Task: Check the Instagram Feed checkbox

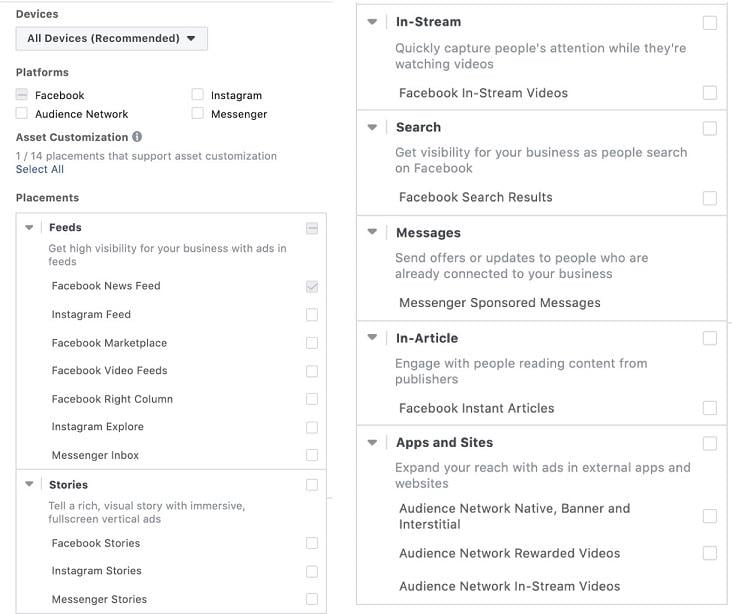Action: click(312, 315)
